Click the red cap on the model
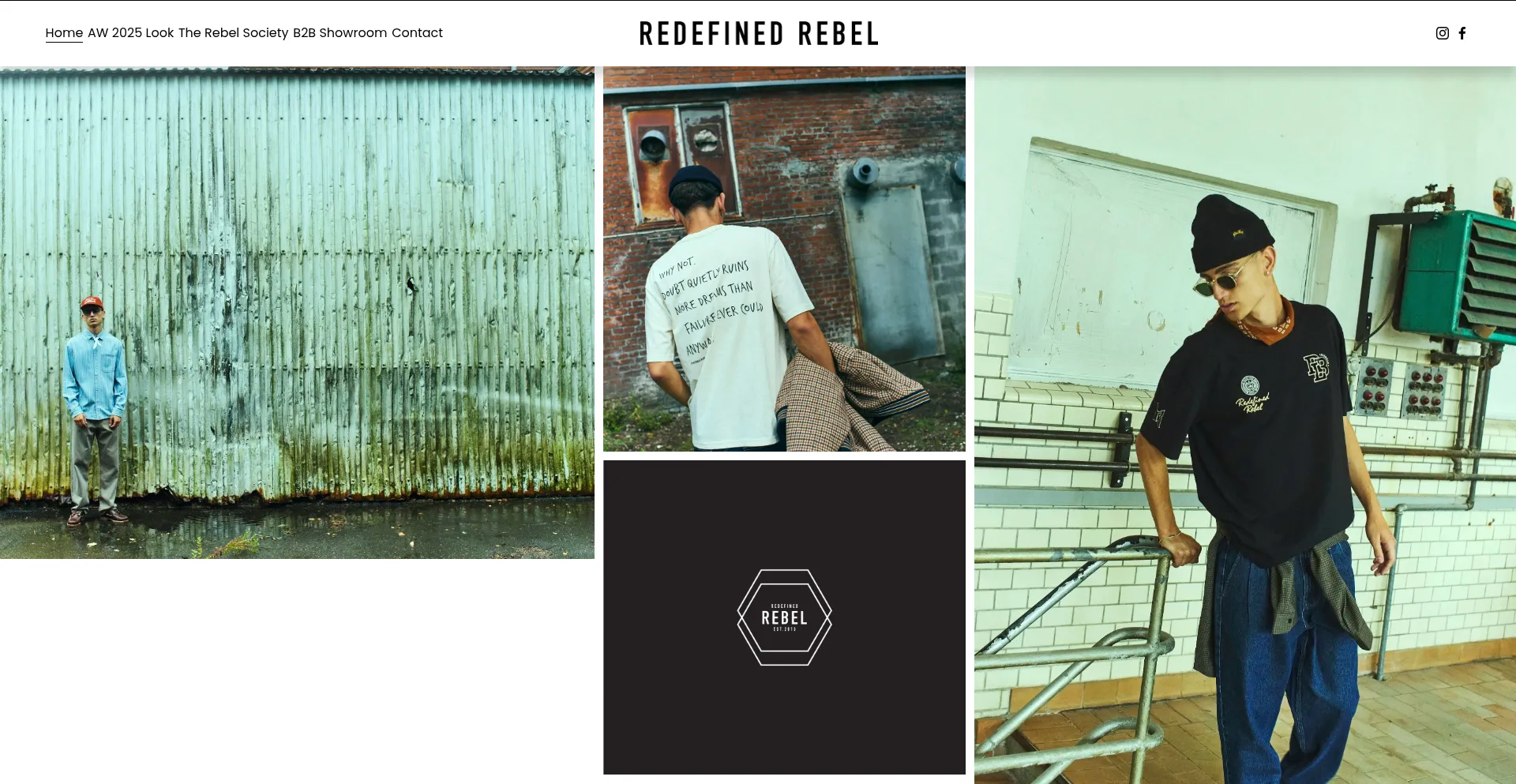The image size is (1516, 784). click(92, 302)
